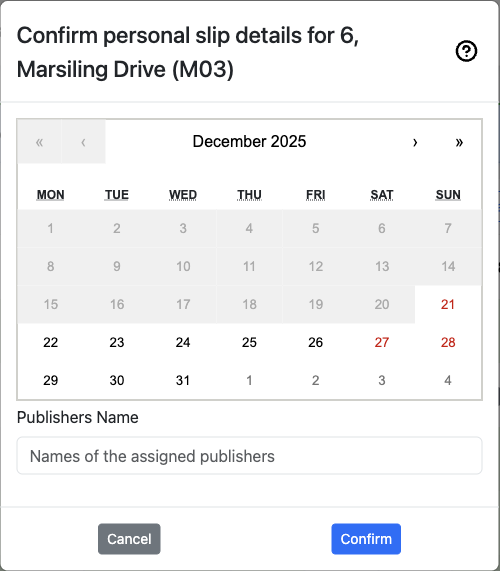Pick December 29 on the calendar

(51, 380)
